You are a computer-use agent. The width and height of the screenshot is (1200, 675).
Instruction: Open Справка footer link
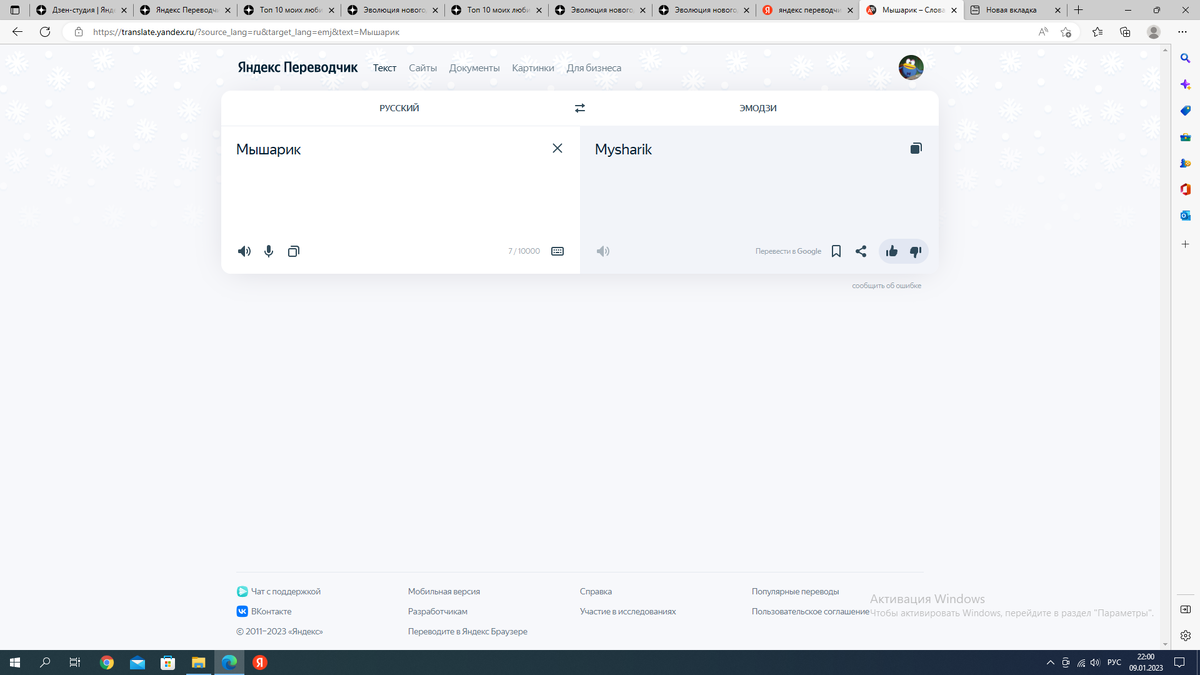pos(596,591)
